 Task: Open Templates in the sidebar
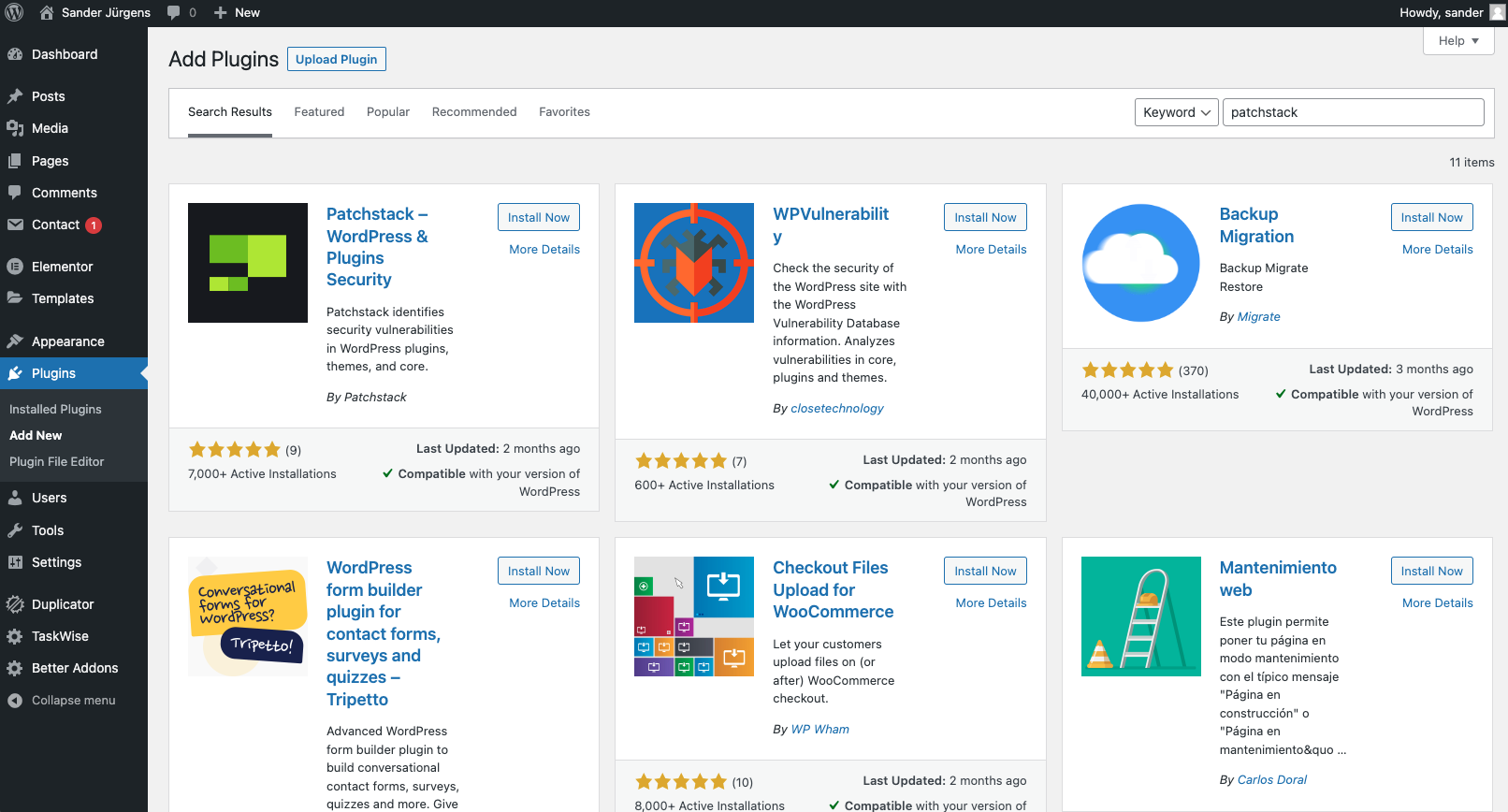(x=74, y=298)
